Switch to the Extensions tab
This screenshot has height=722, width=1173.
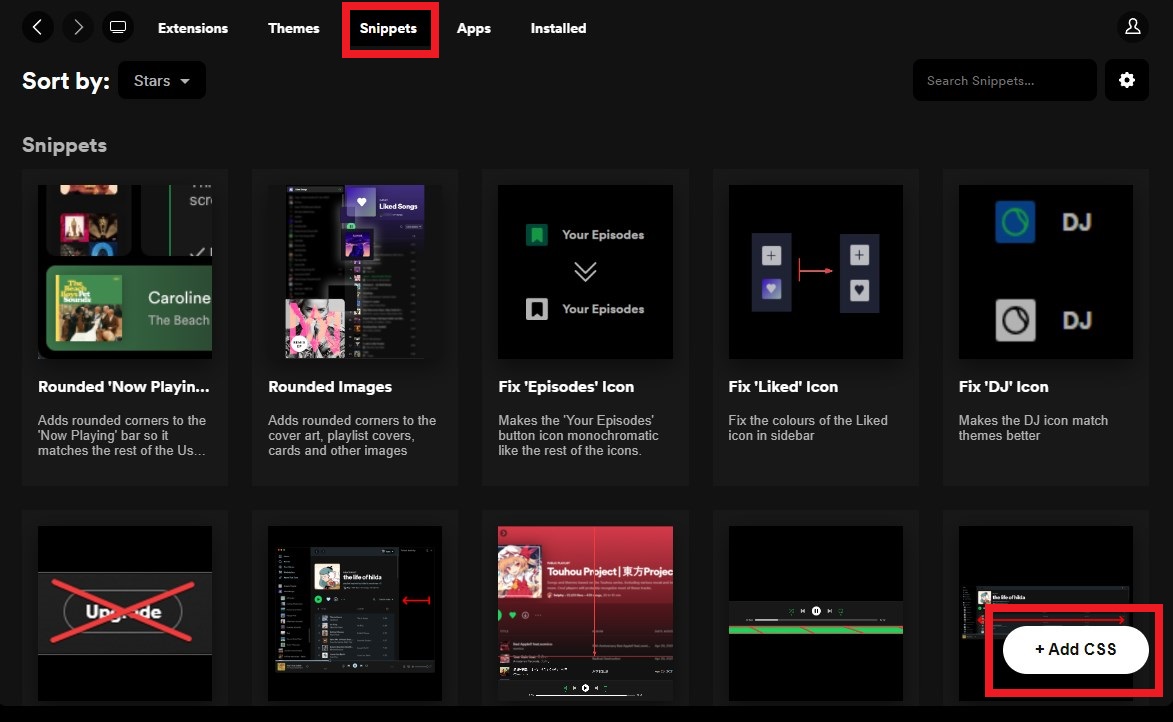[193, 28]
